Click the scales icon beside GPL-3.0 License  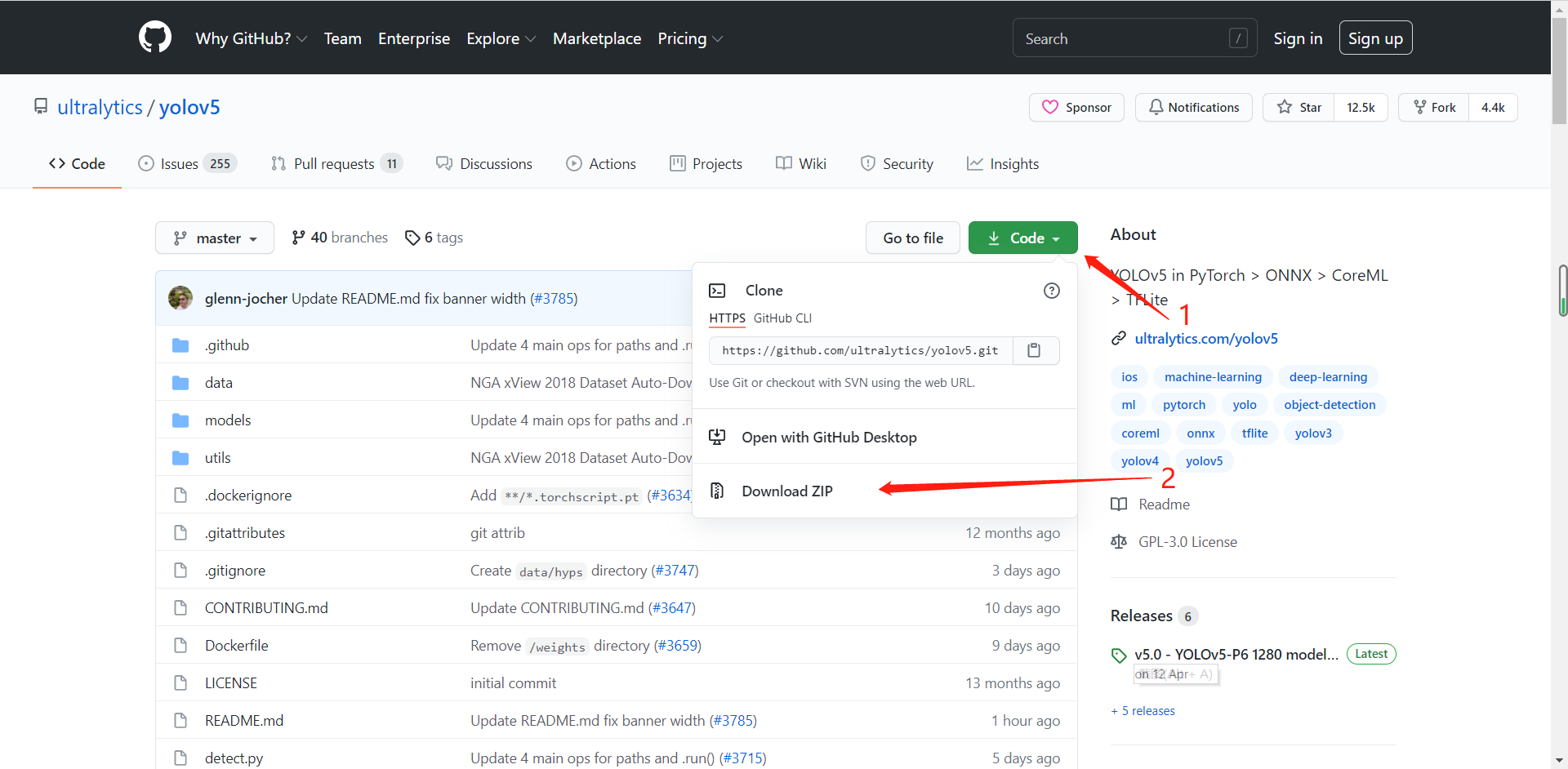[1119, 542]
